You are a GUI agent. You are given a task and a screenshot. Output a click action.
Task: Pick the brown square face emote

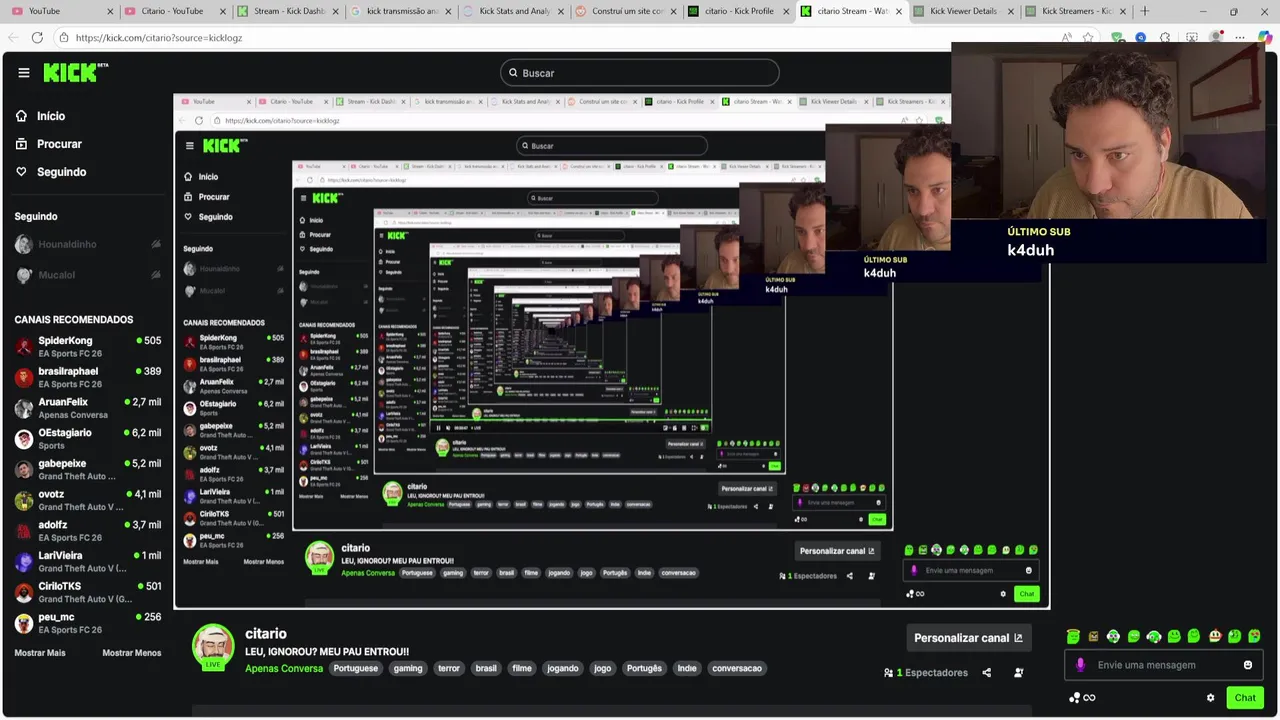point(1093,636)
